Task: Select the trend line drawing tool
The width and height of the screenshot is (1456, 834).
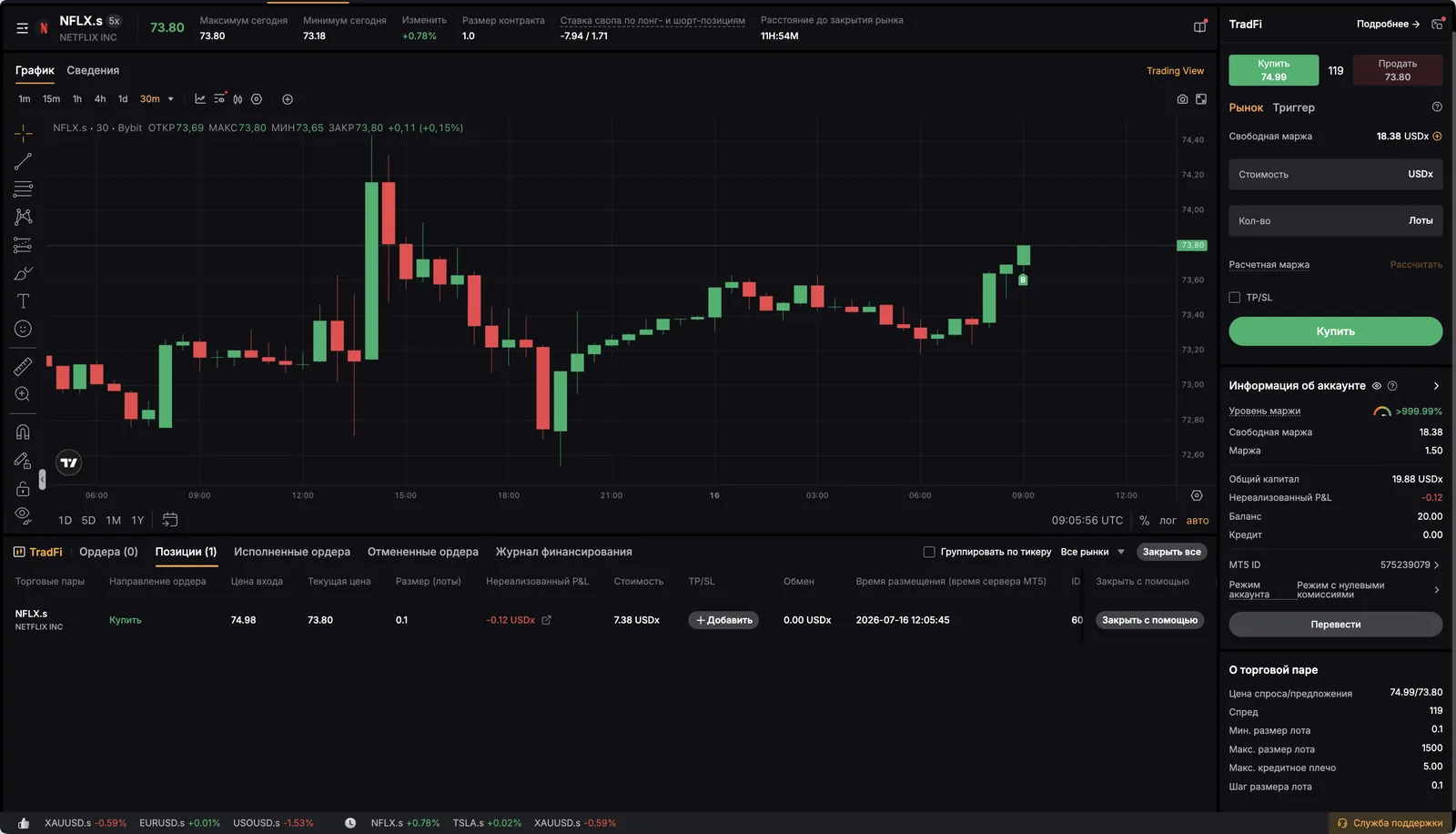Action: (23, 161)
